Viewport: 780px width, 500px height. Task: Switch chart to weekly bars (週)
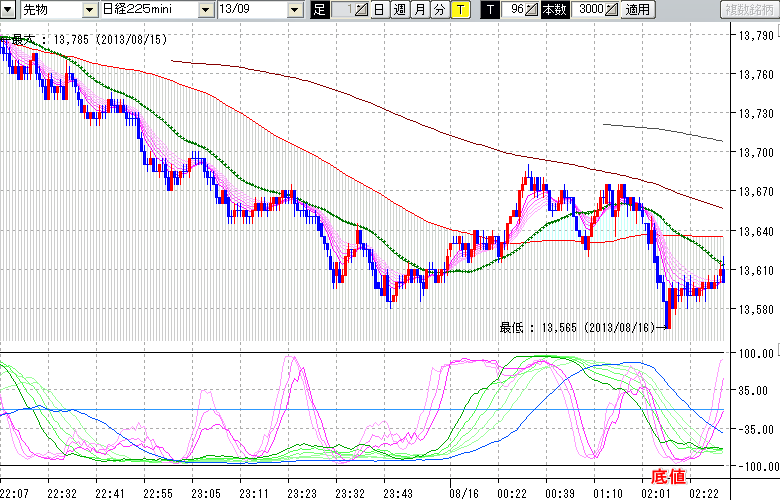(x=399, y=10)
